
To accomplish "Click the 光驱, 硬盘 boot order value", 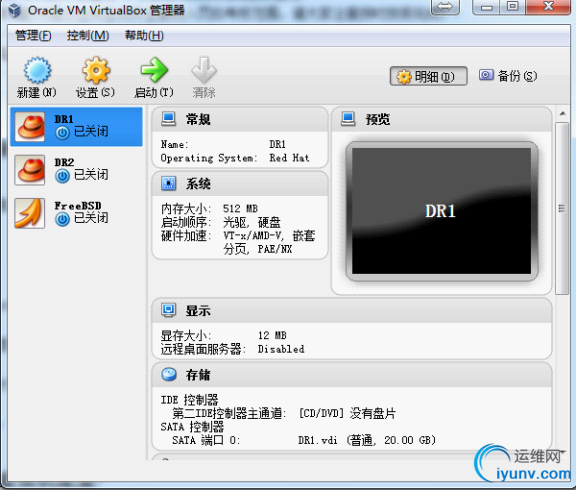I will coord(252,223).
